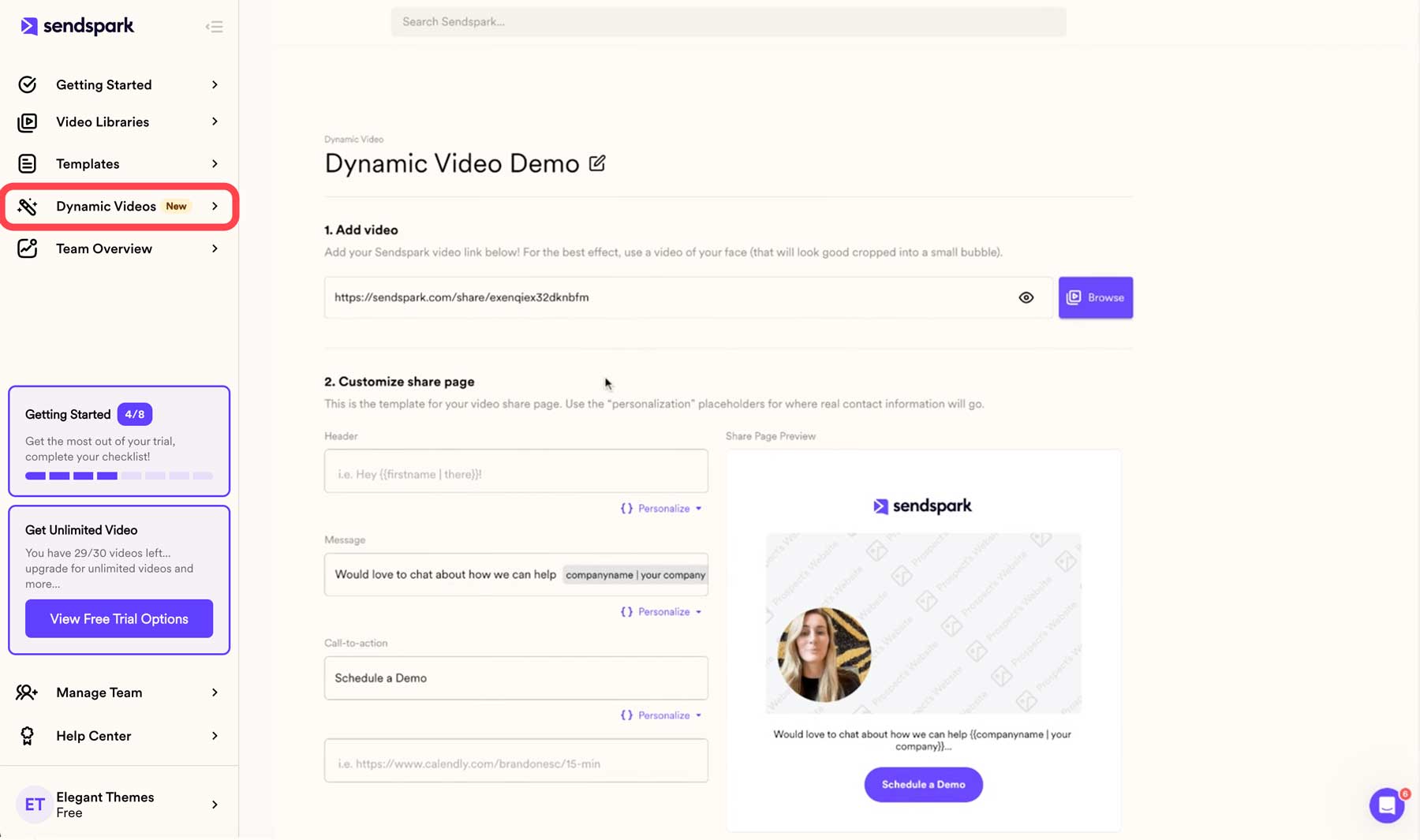1420x840 pixels.
Task: Click the Video Libraries icon in sidebar
Action: [x=28, y=121]
